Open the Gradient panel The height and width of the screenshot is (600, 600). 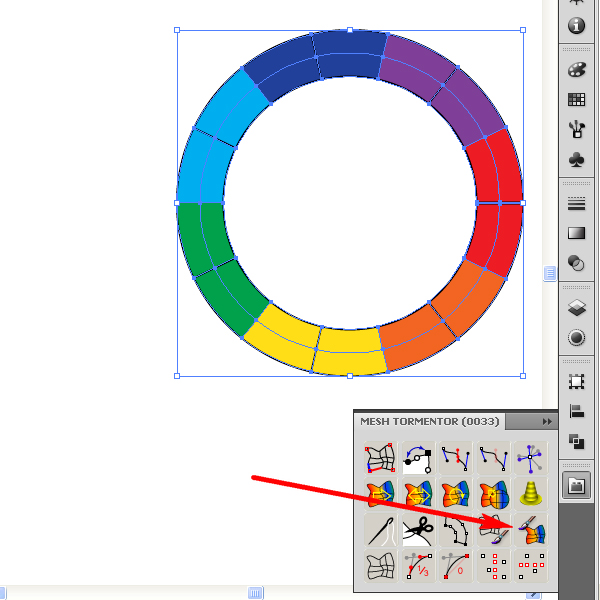pyautogui.click(x=576, y=233)
